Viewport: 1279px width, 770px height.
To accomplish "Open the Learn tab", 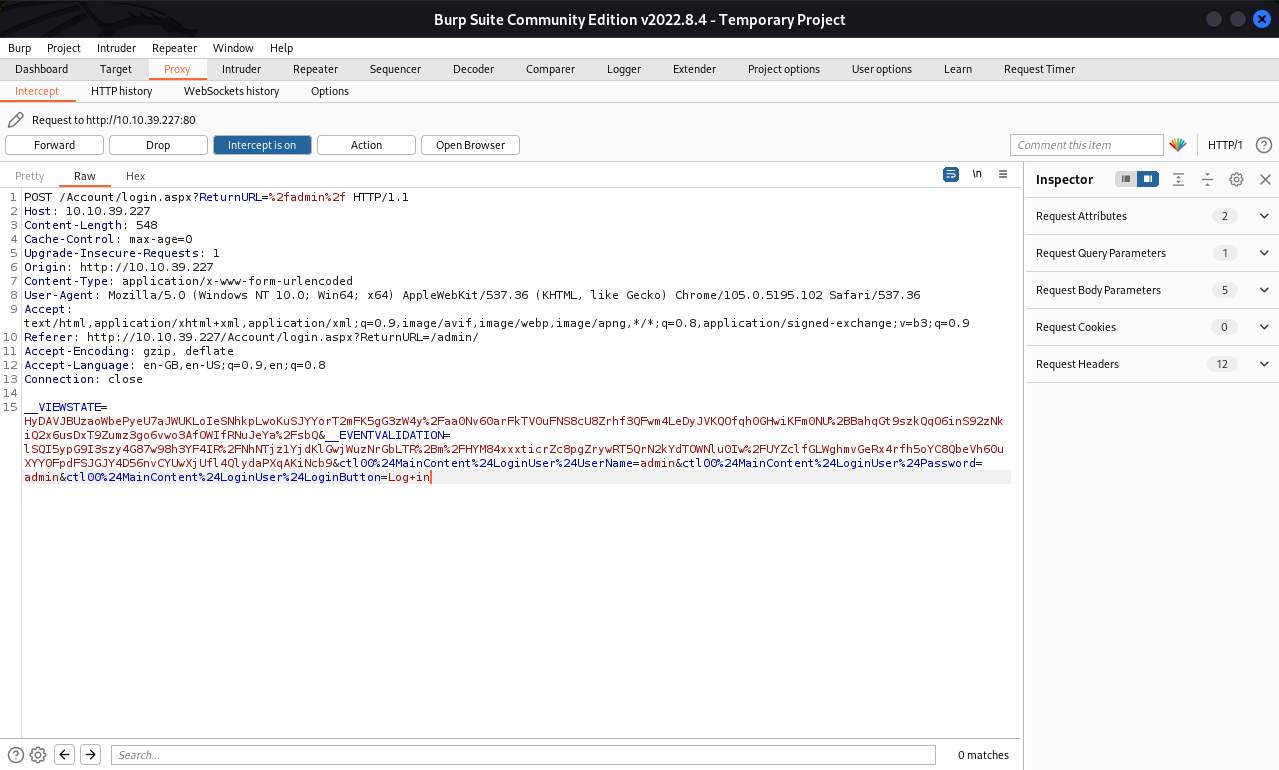I will 958,69.
